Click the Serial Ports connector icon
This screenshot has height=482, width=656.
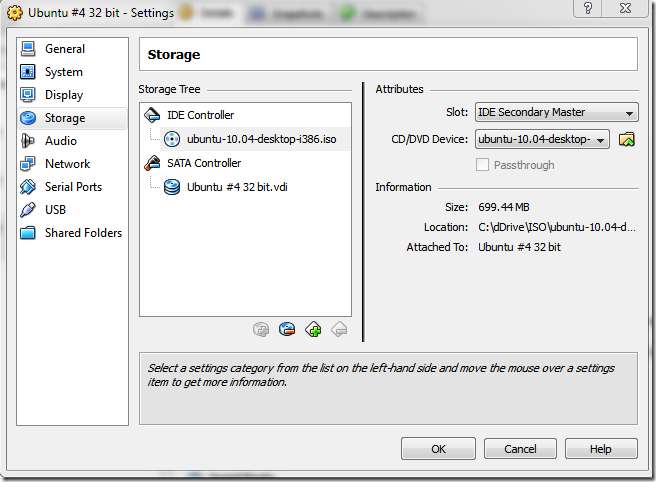pos(28,187)
